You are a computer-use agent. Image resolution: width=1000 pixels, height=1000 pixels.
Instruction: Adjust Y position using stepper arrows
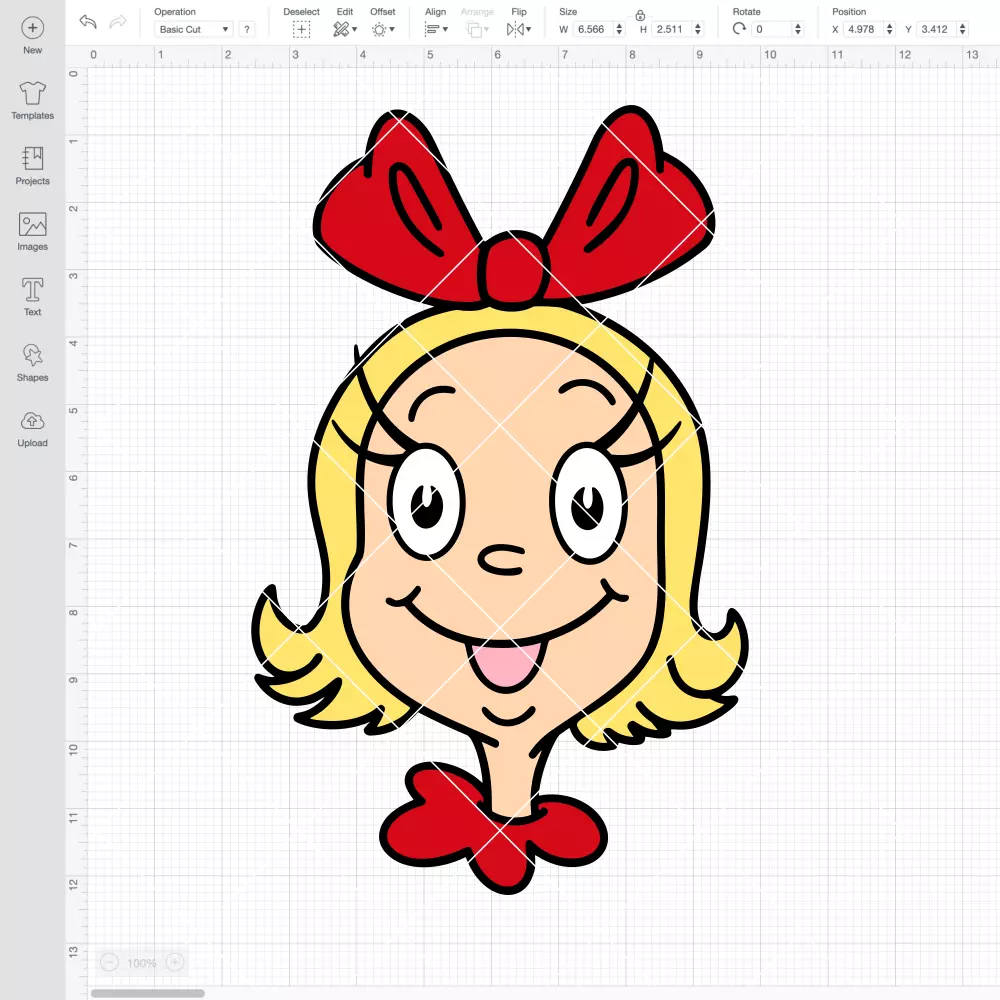(963, 29)
